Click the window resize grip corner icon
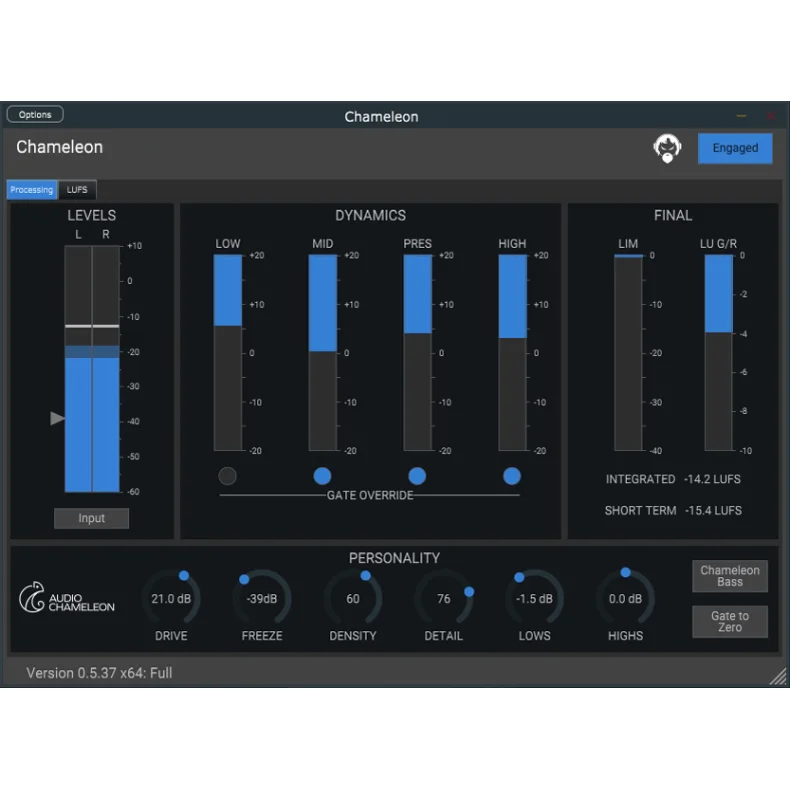This screenshot has width=790, height=790. tap(778, 676)
